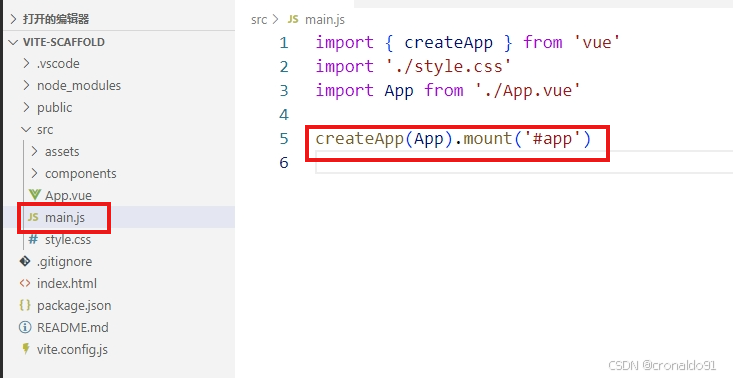The image size is (733, 378).
Task: Select the assets folder label
Action: point(62,151)
